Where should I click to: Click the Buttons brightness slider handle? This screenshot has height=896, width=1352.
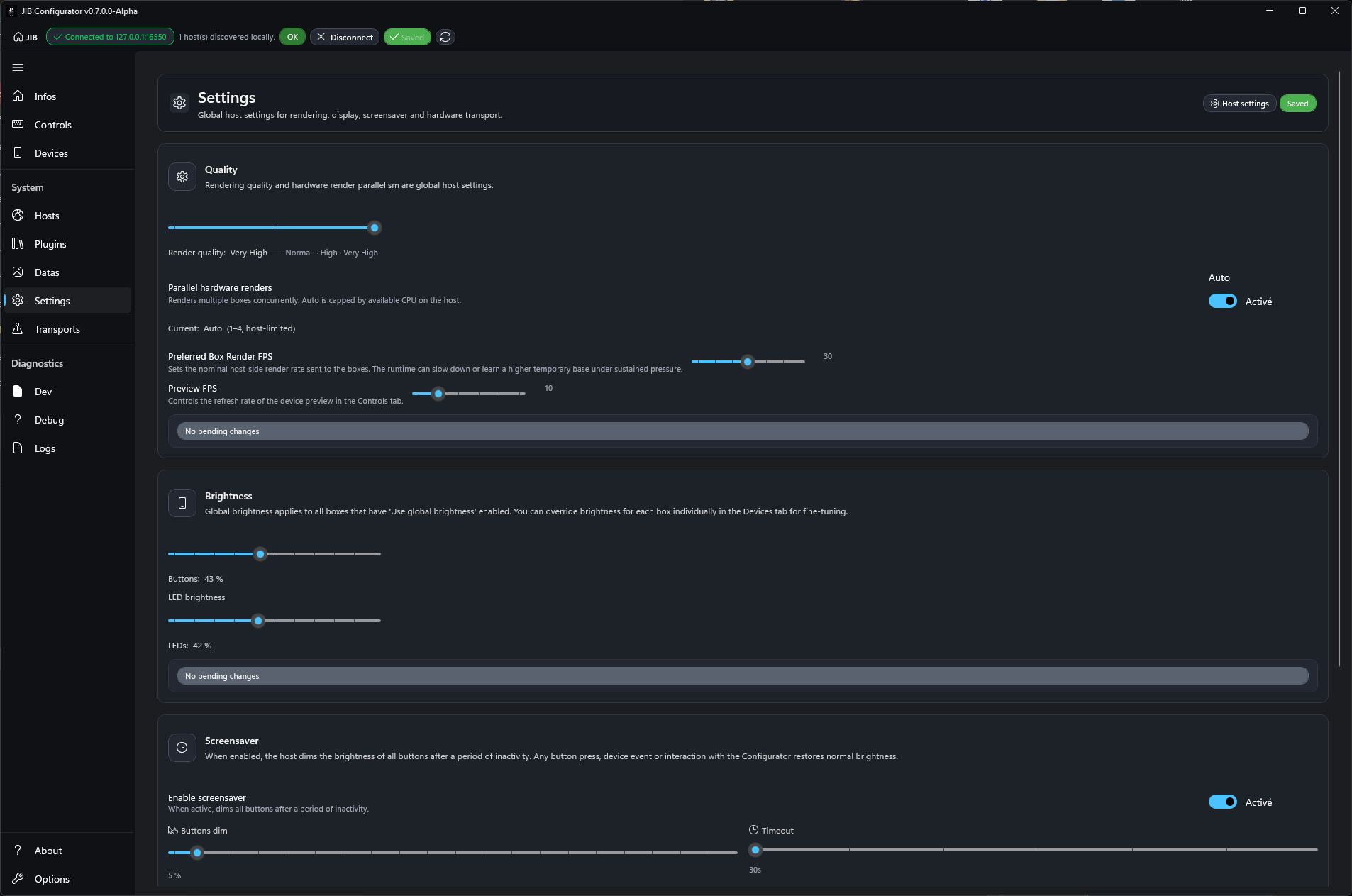tap(260, 554)
